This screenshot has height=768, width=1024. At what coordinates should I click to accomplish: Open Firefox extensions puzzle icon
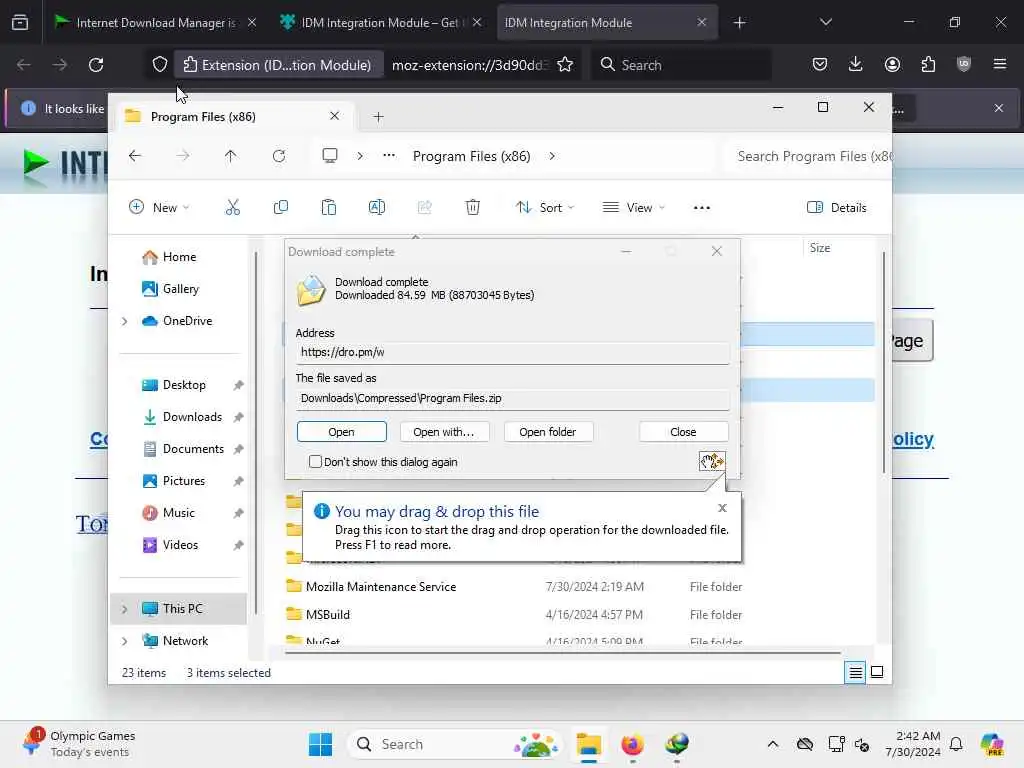pyautogui.click(x=928, y=64)
